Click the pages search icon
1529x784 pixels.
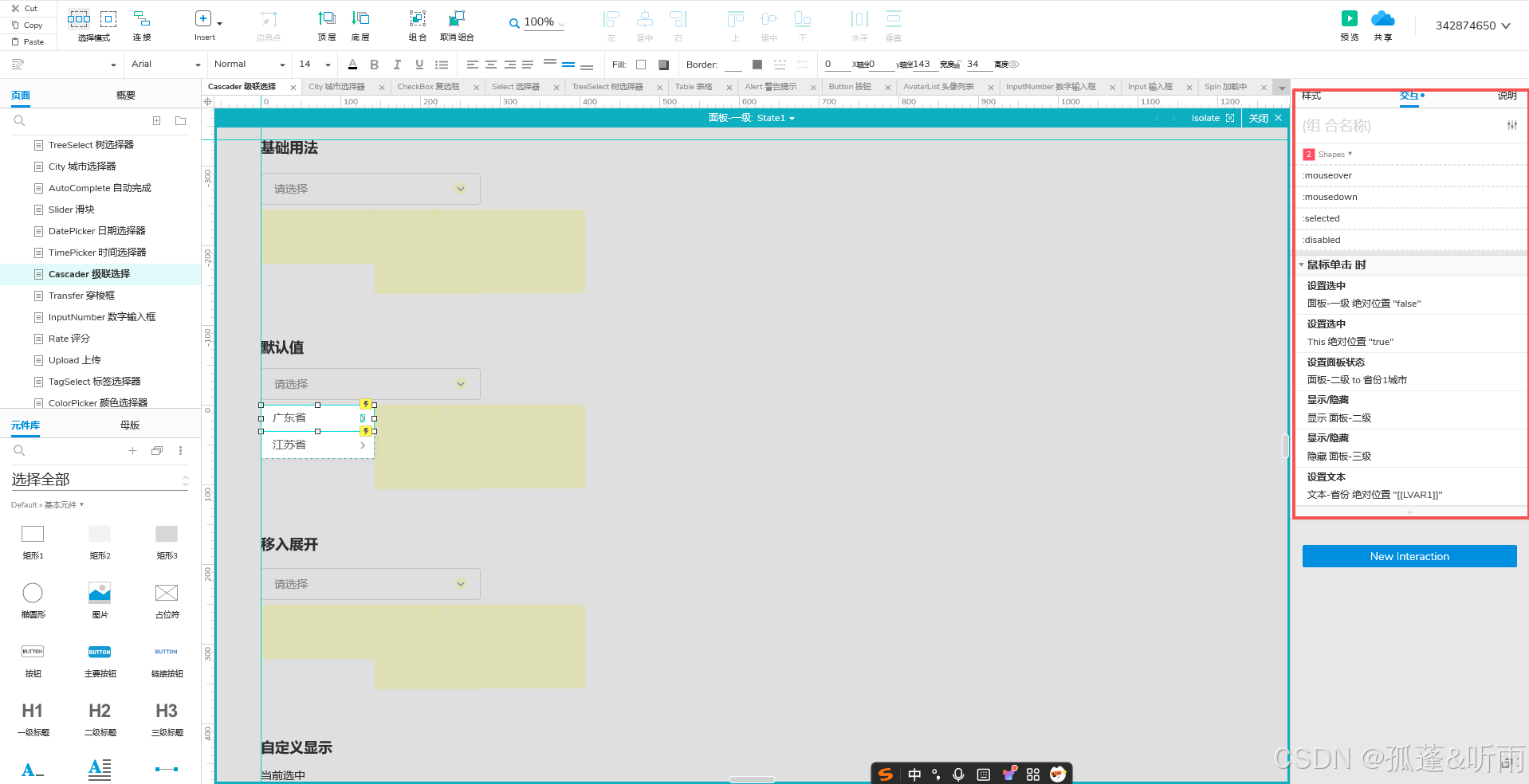click(x=20, y=121)
